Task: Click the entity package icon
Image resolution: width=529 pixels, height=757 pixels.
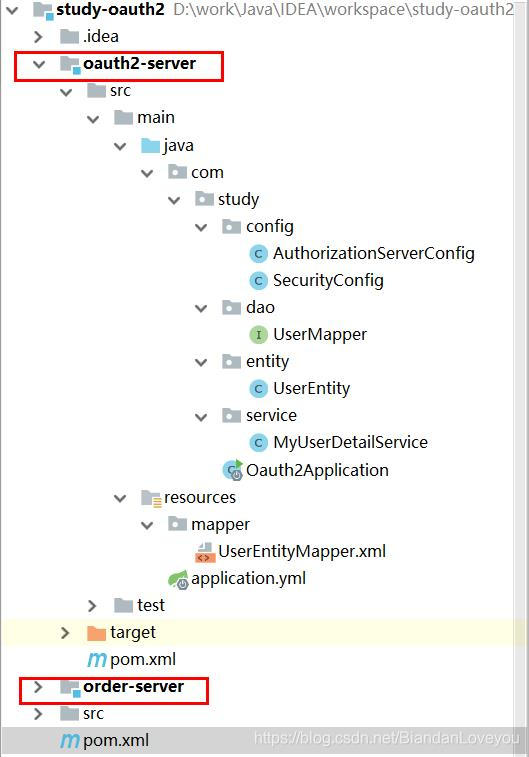Action: pos(231,361)
